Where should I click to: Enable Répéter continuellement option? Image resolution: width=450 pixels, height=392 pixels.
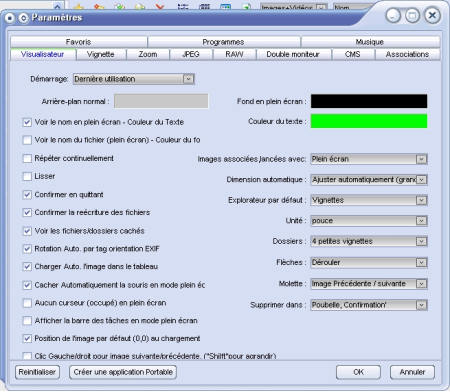[x=27, y=158]
